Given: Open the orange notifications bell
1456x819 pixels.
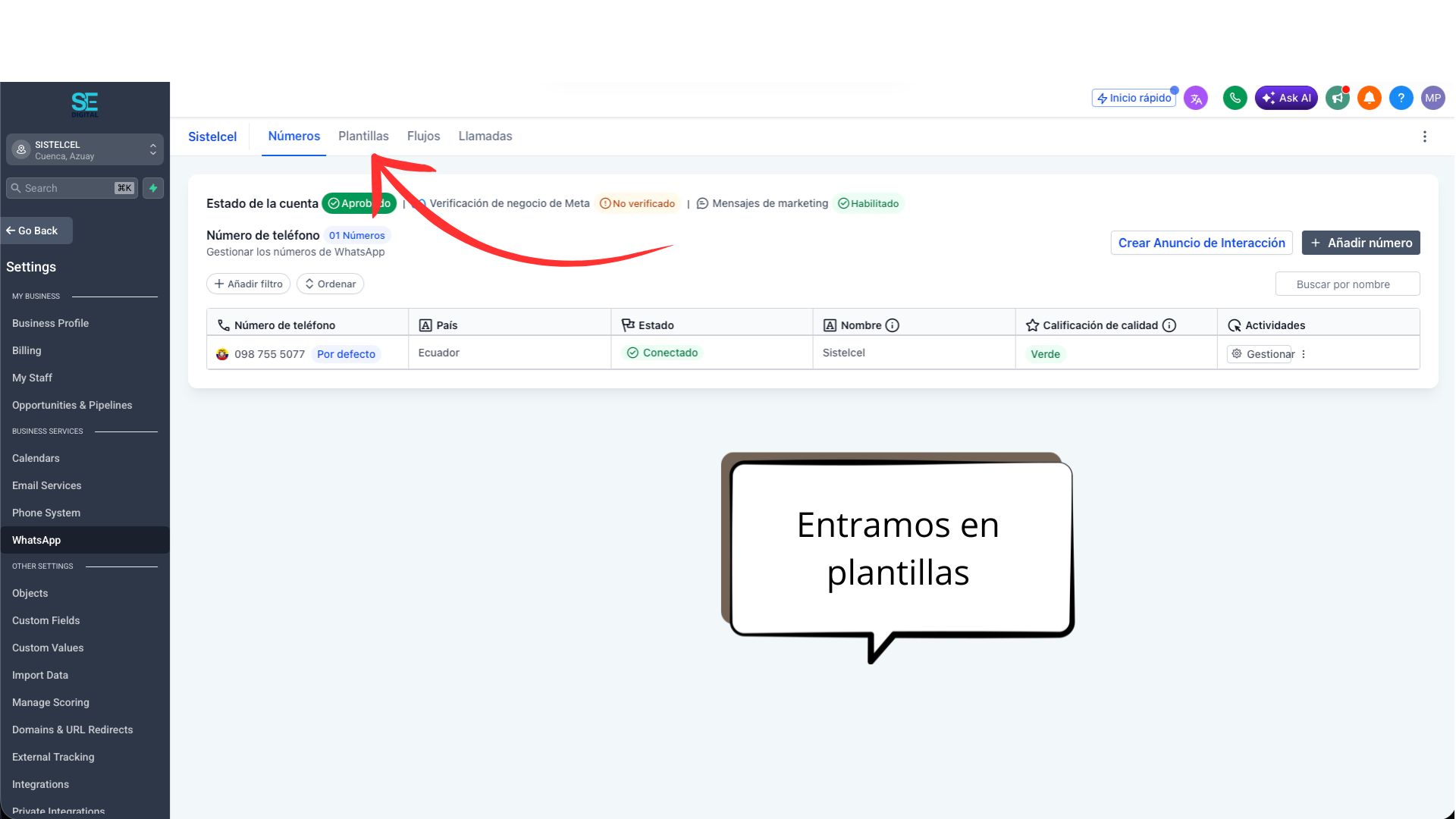Looking at the screenshot, I should pyautogui.click(x=1370, y=98).
